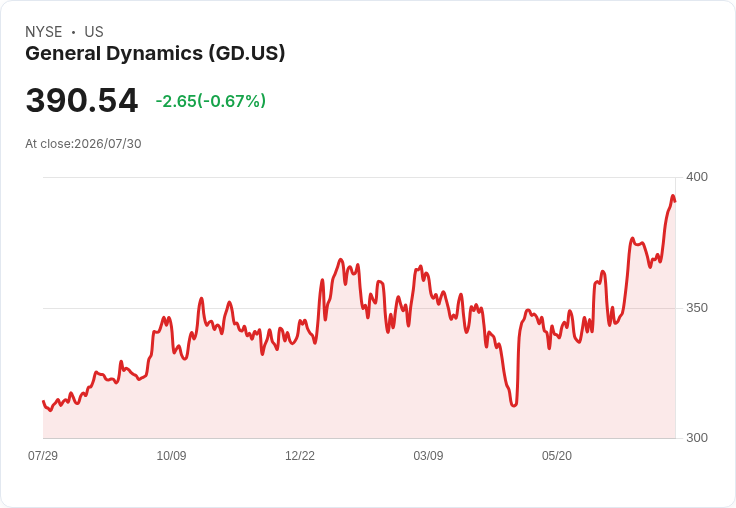Click the 05/20 date axis label
Viewport: 736px width, 508px height.
[557, 455]
